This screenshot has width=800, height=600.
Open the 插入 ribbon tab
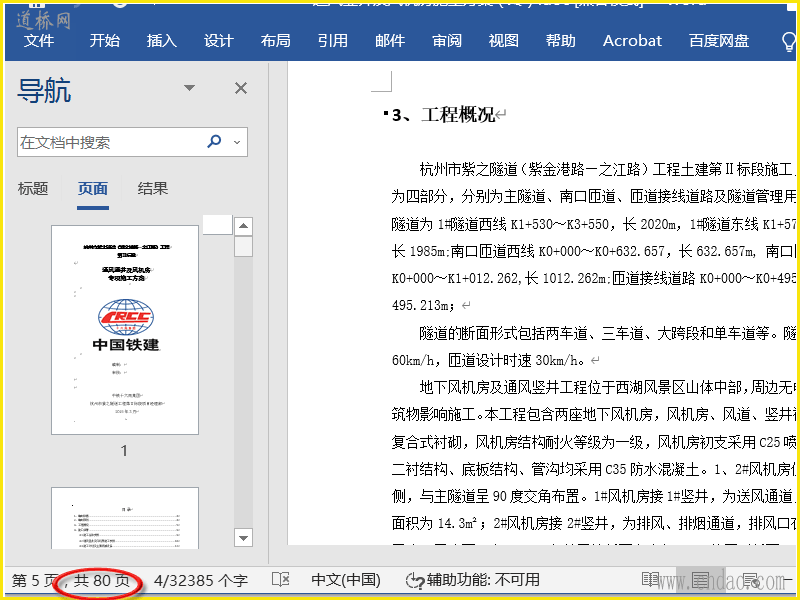coord(162,40)
